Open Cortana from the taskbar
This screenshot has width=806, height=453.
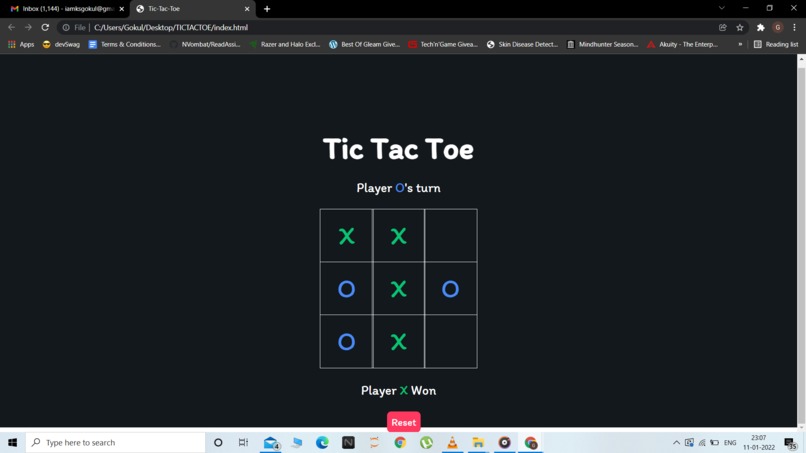218,442
